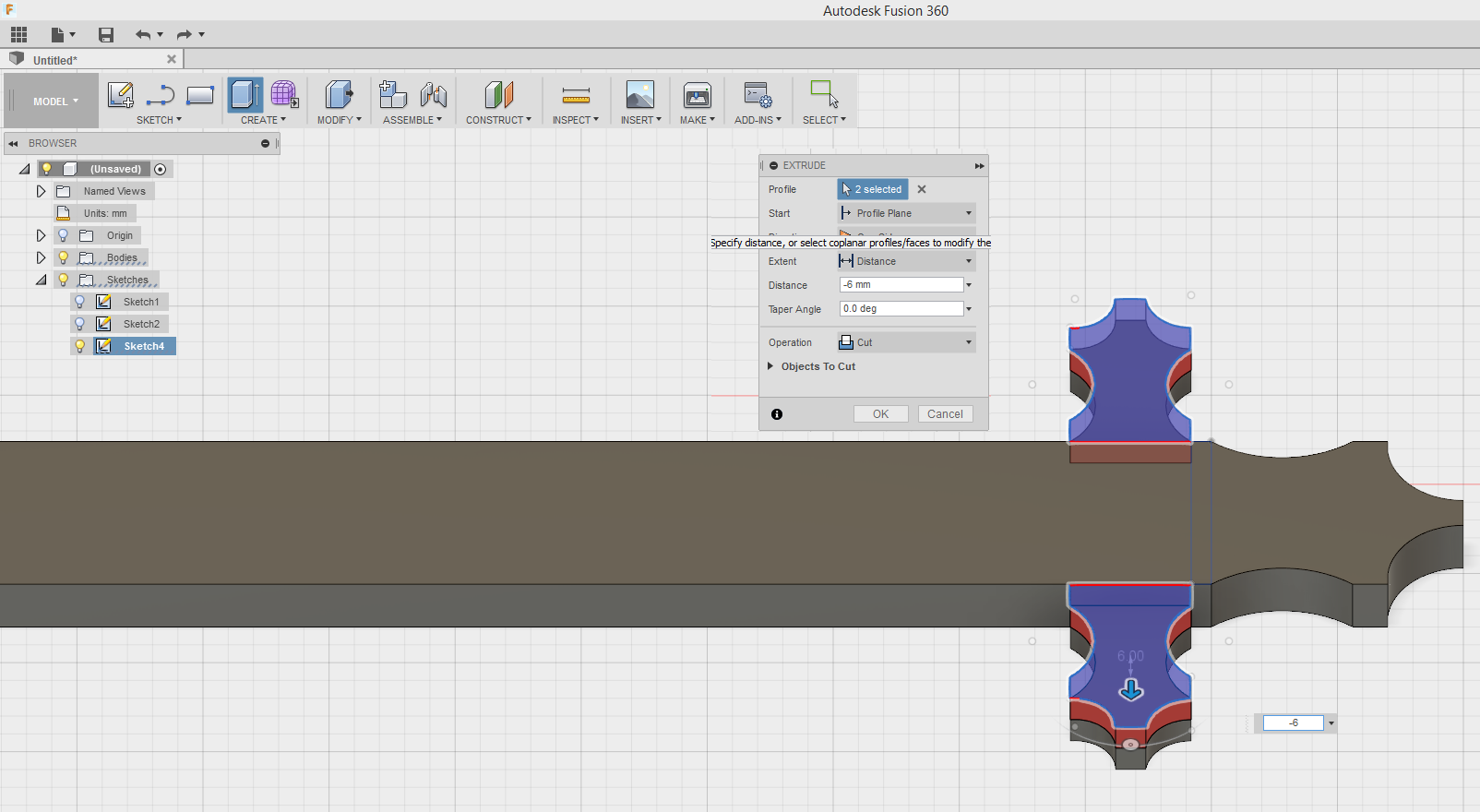The image size is (1480, 812).
Task: Open the SKETCH menu
Action: click(x=159, y=120)
